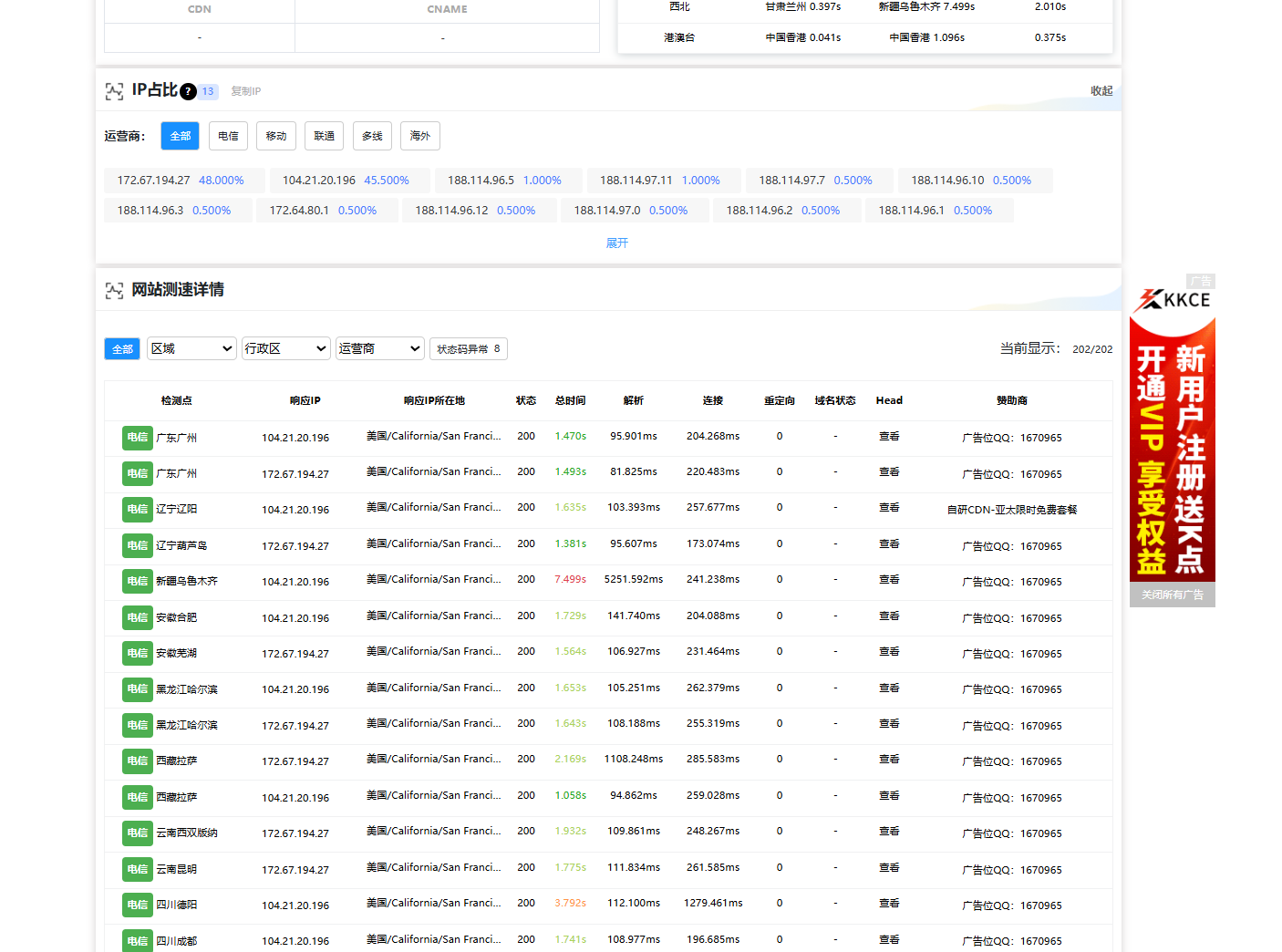Click sponsor link 自研CDN-亚太限时免费套餐
The height and width of the screenshot is (952, 1282).
click(1012, 510)
